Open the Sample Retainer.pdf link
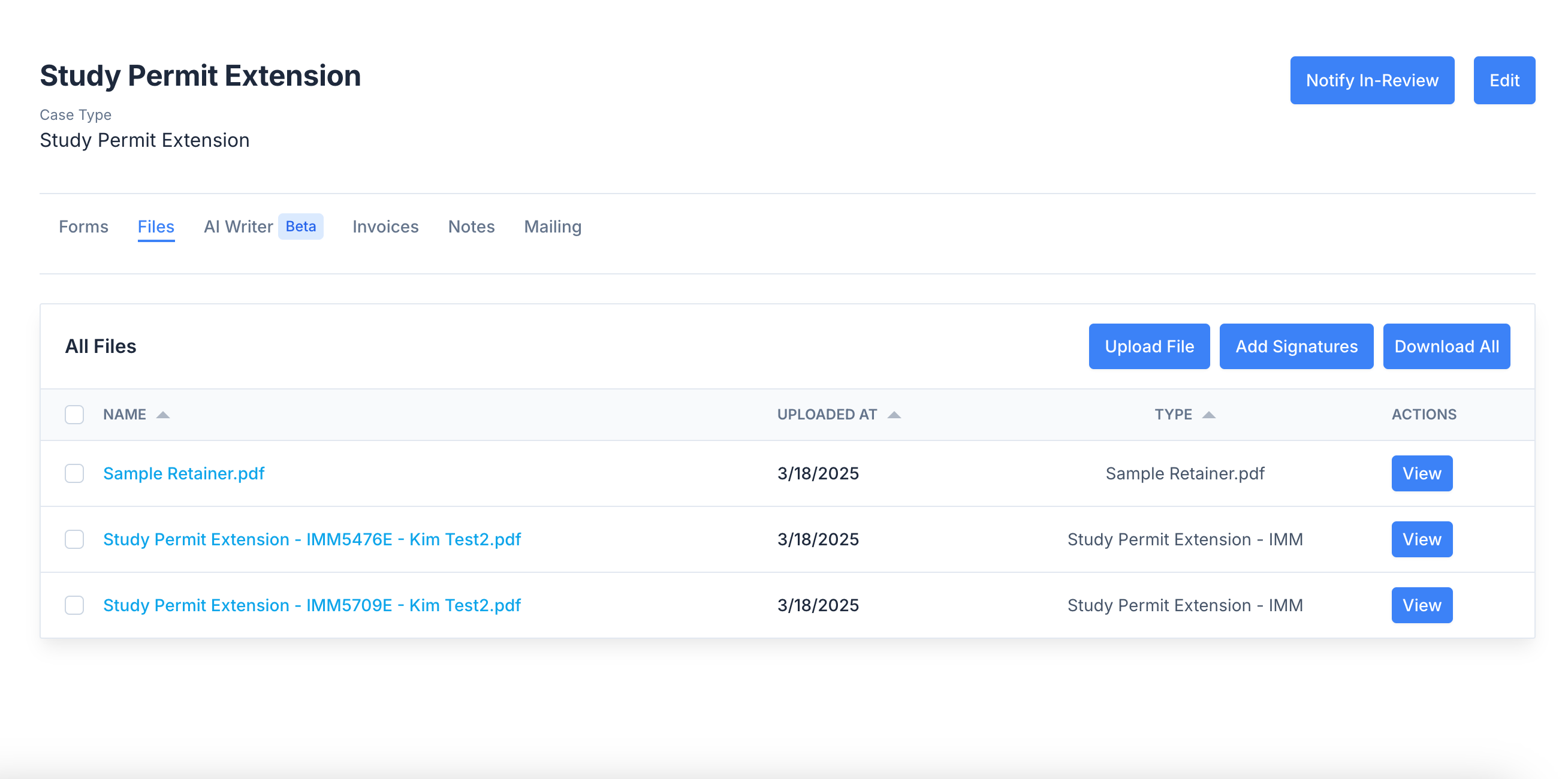The image size is (1568, 779). [184, 473]
